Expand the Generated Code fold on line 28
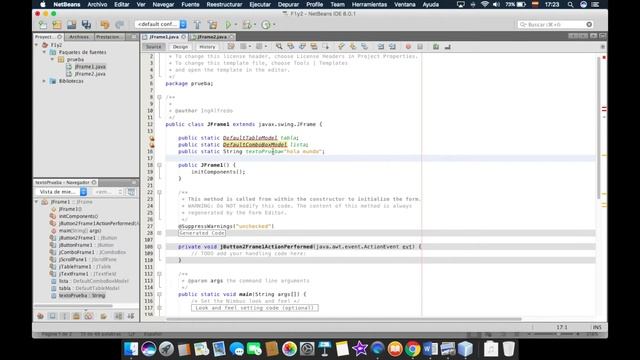 pyautogui.click(x=159, y=233)
